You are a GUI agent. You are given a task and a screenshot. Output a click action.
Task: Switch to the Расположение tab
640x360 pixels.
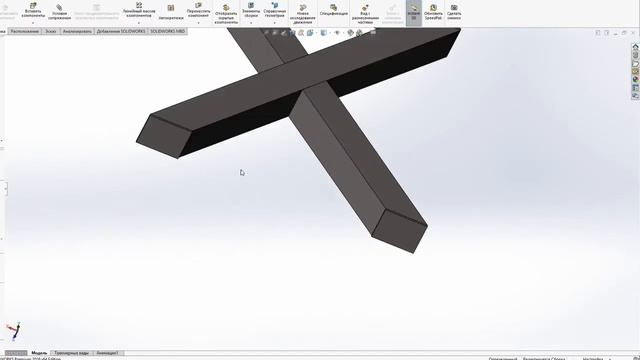tap(24, 31)
